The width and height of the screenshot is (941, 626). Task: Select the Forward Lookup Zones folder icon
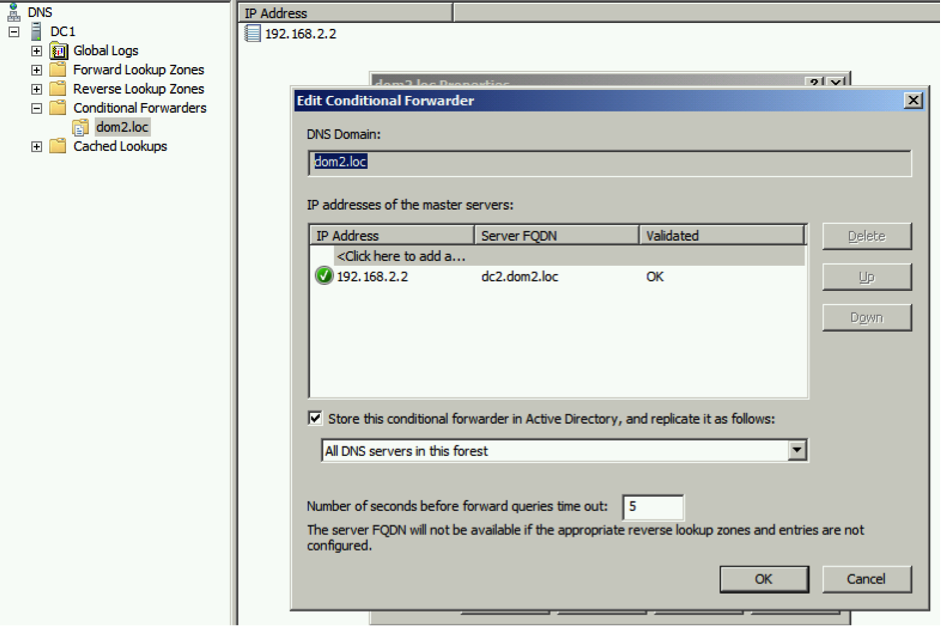(x=58, y=70)
